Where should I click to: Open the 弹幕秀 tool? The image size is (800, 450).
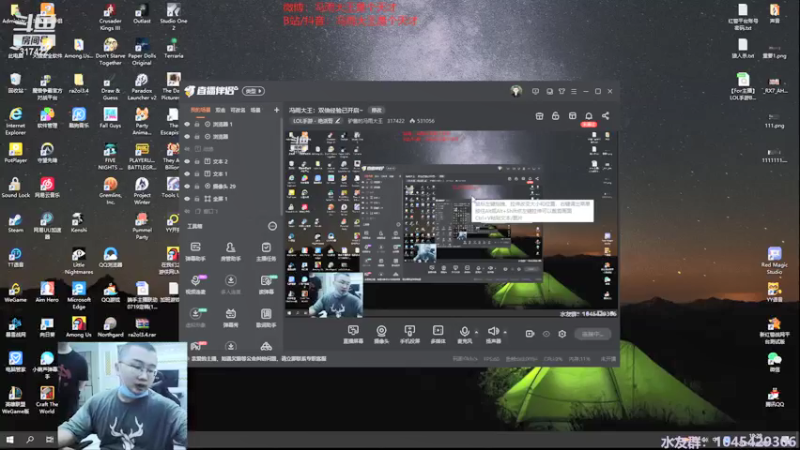point(231,318)
